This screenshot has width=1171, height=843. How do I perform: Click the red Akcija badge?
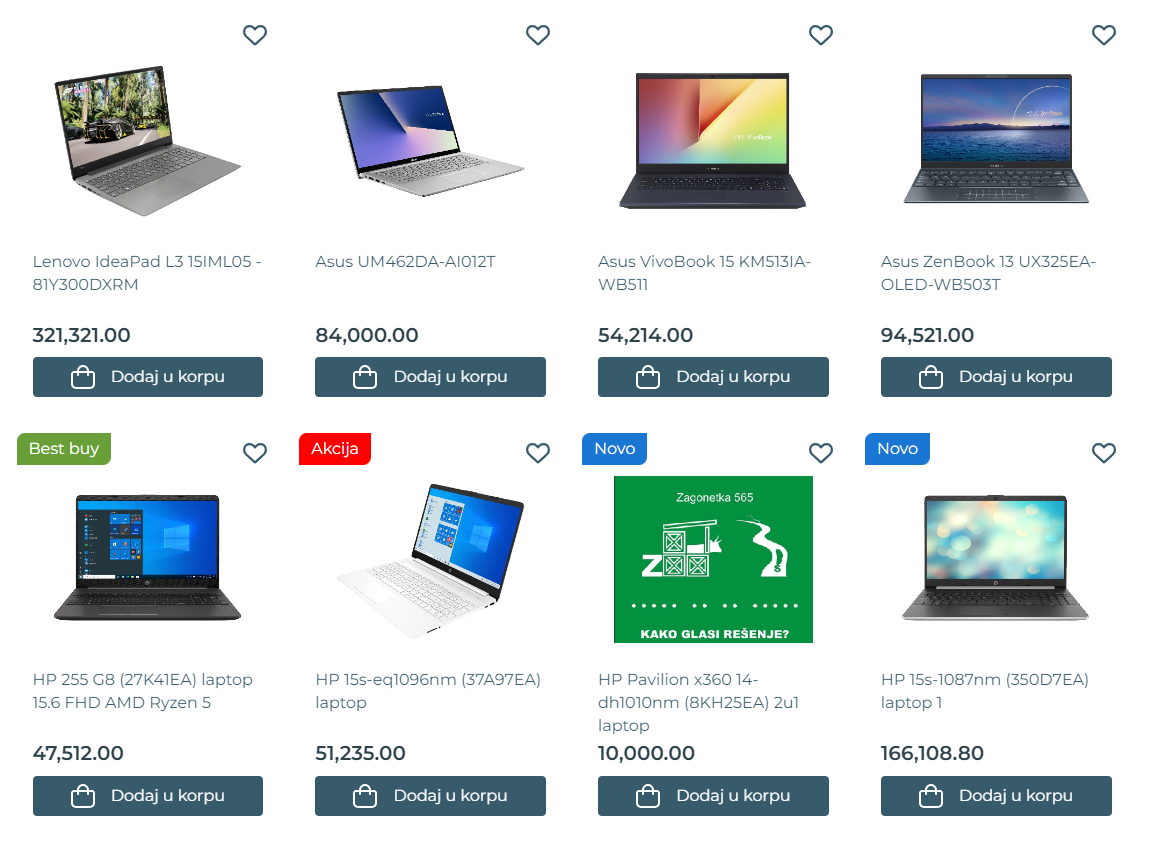click(335, 449)
